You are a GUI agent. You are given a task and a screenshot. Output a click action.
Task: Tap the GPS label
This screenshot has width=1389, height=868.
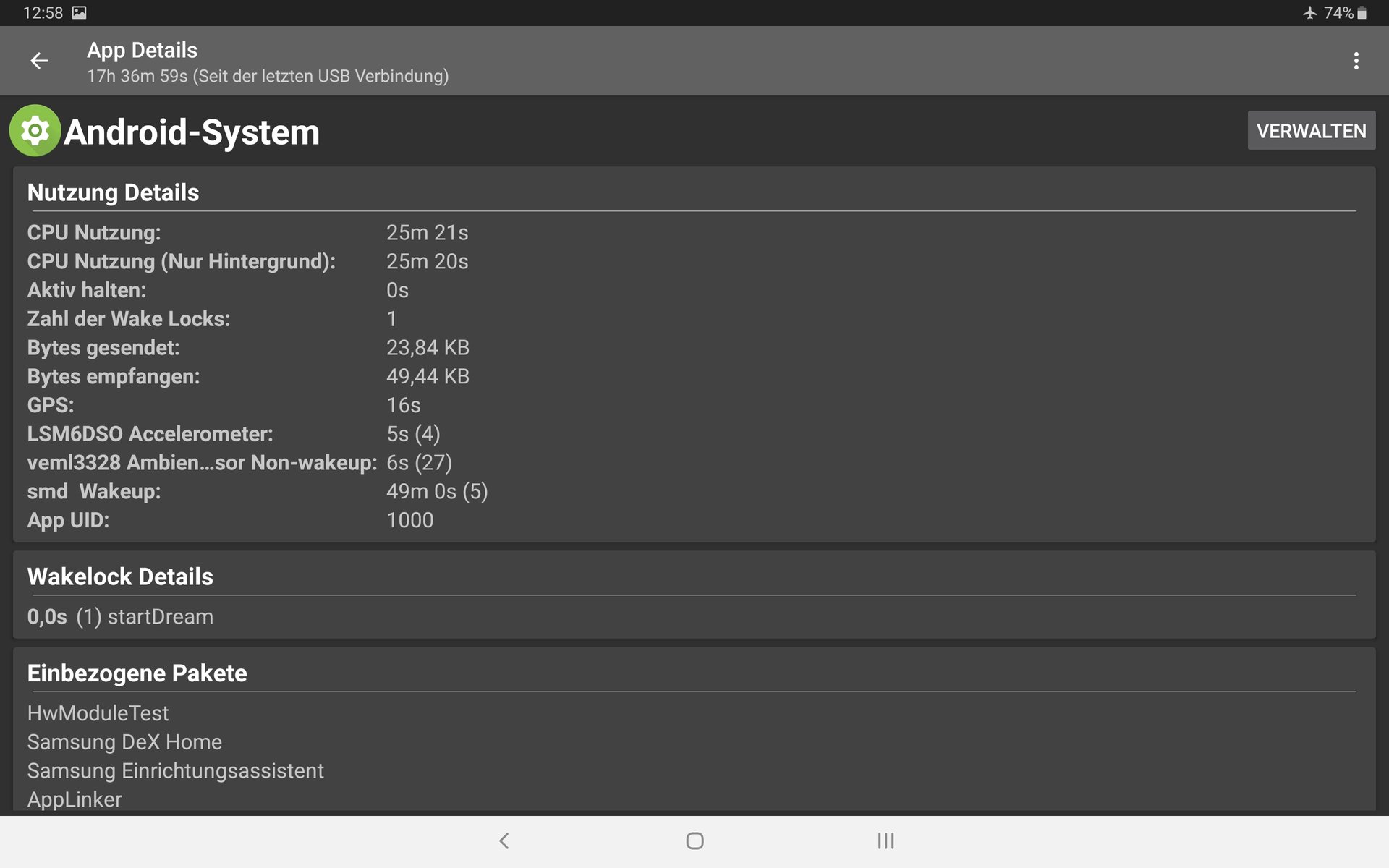(51, 405)
